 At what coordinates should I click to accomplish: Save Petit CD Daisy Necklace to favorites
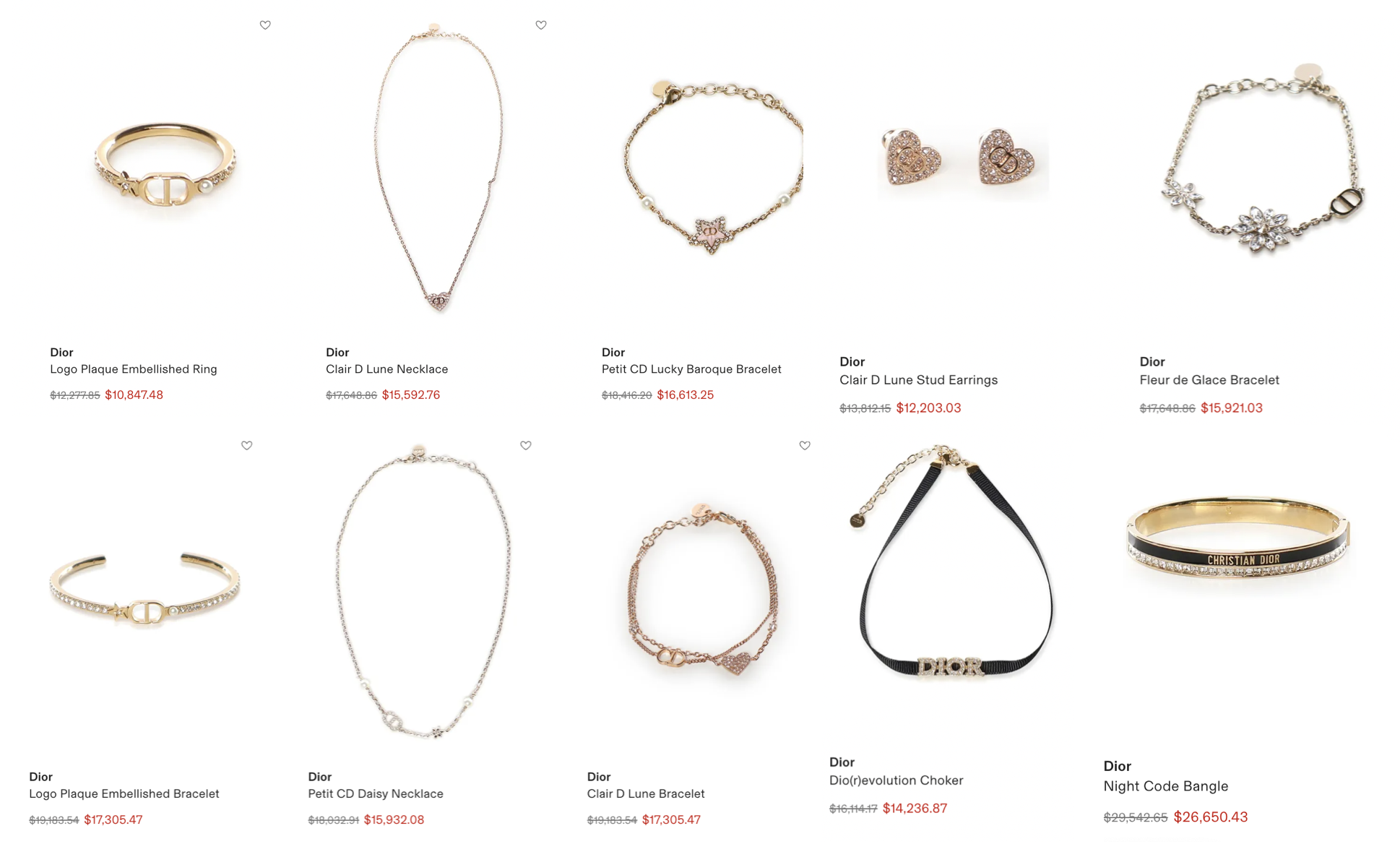tap(526, 446)
